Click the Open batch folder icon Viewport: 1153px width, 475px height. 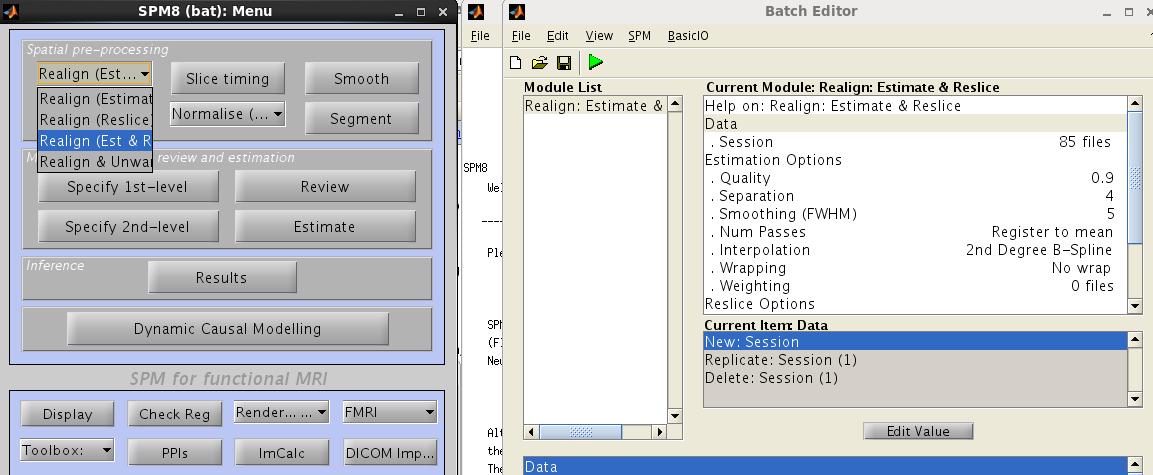[x=540, y=62]
